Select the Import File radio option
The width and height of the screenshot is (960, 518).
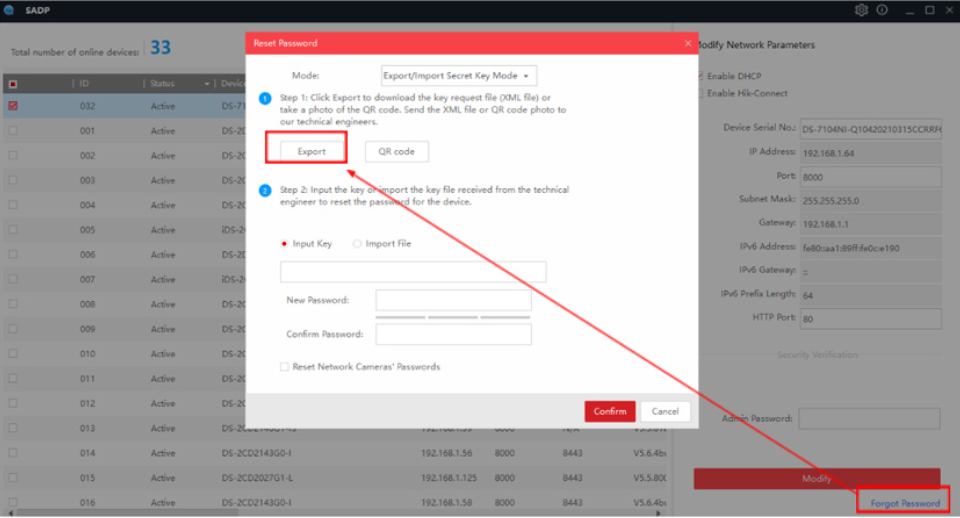[358, 243]
